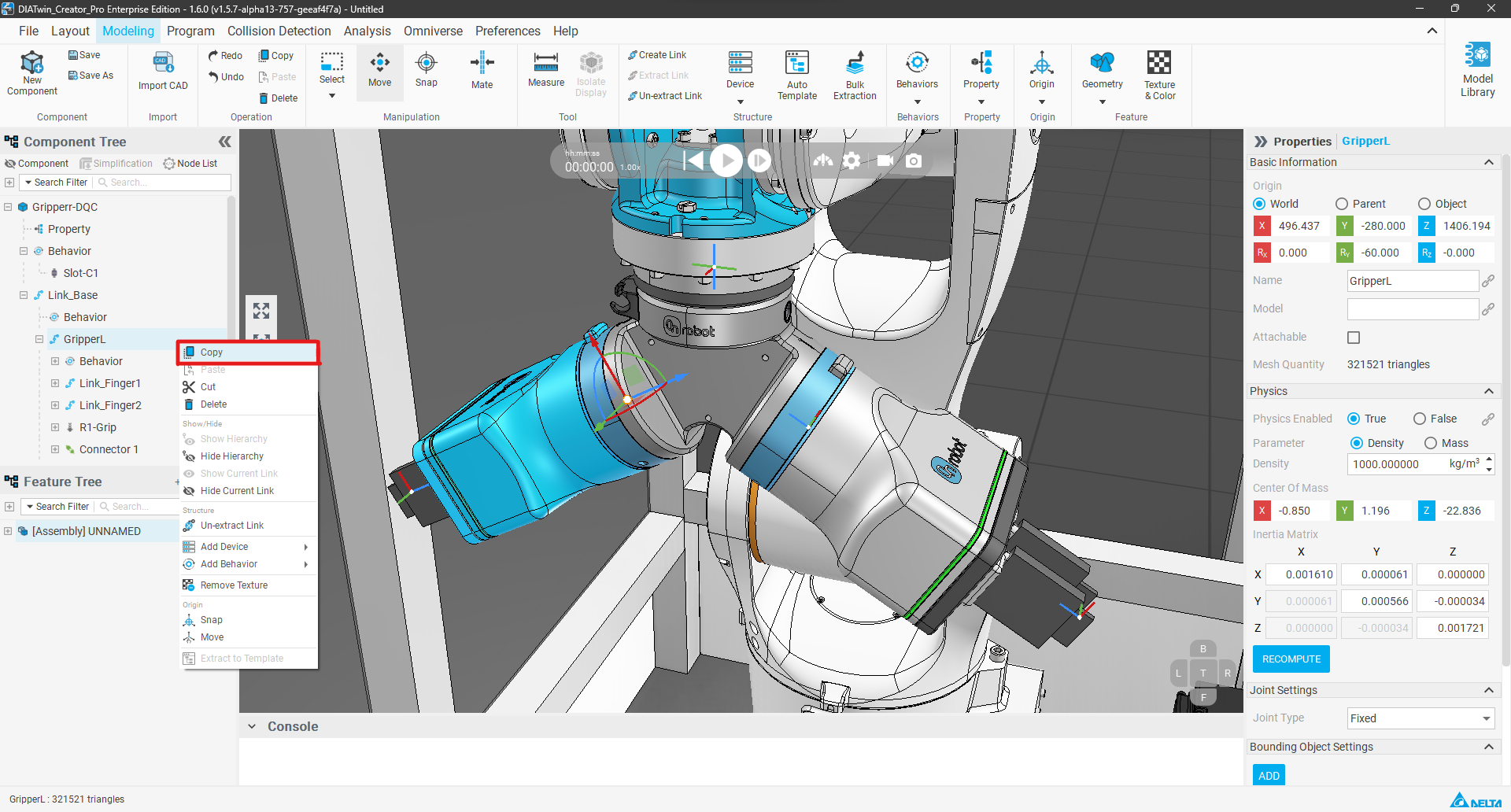Screen dimensions: 1511x812
Task: Click the RECOMPUTE button
Action: (1291, 659)
